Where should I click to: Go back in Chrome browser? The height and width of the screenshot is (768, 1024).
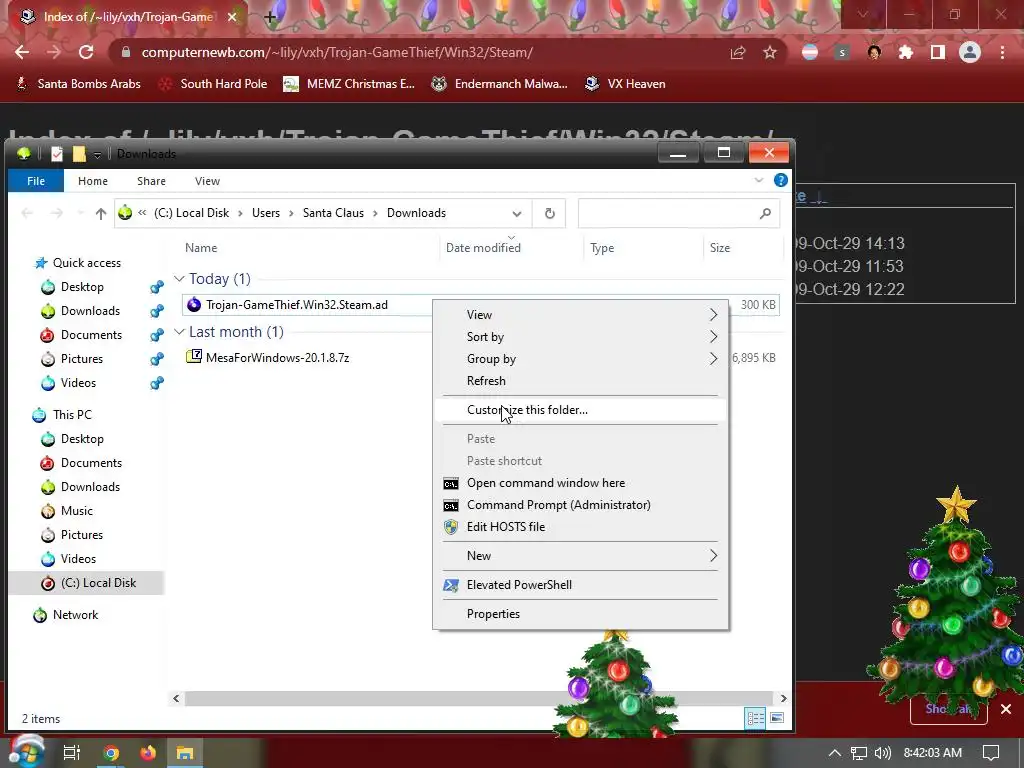(x=22, y=52)
